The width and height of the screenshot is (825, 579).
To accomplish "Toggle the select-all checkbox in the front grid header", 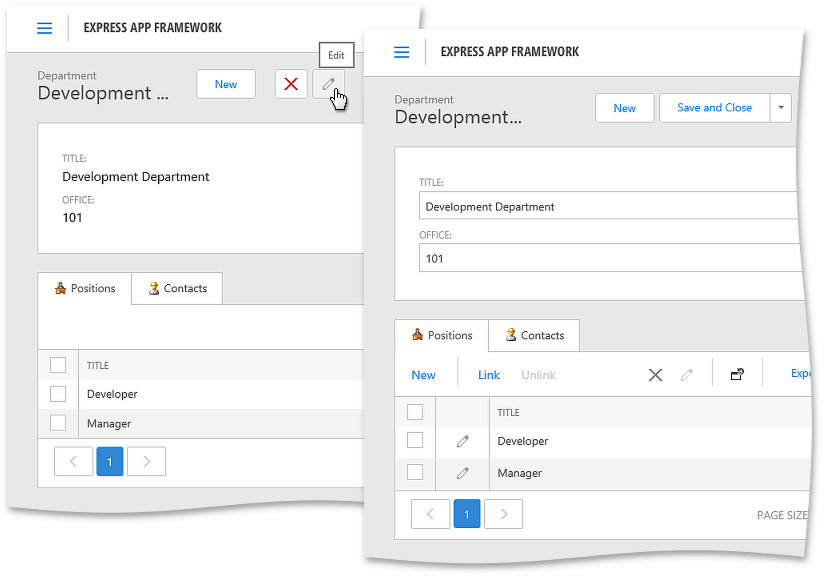I will pos(415,412).
